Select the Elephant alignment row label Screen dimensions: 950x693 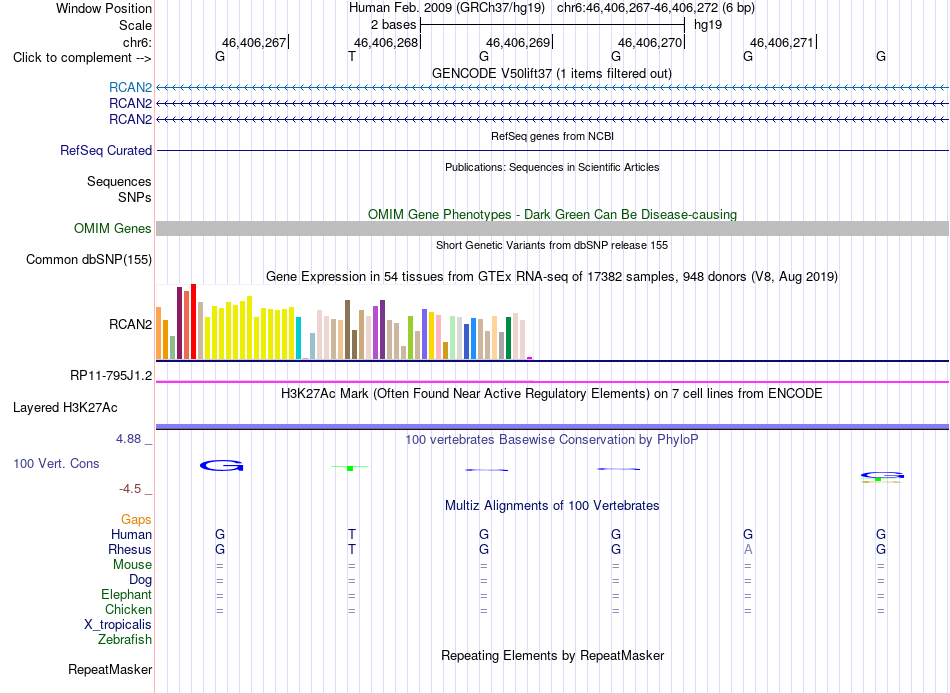point(127,594)
